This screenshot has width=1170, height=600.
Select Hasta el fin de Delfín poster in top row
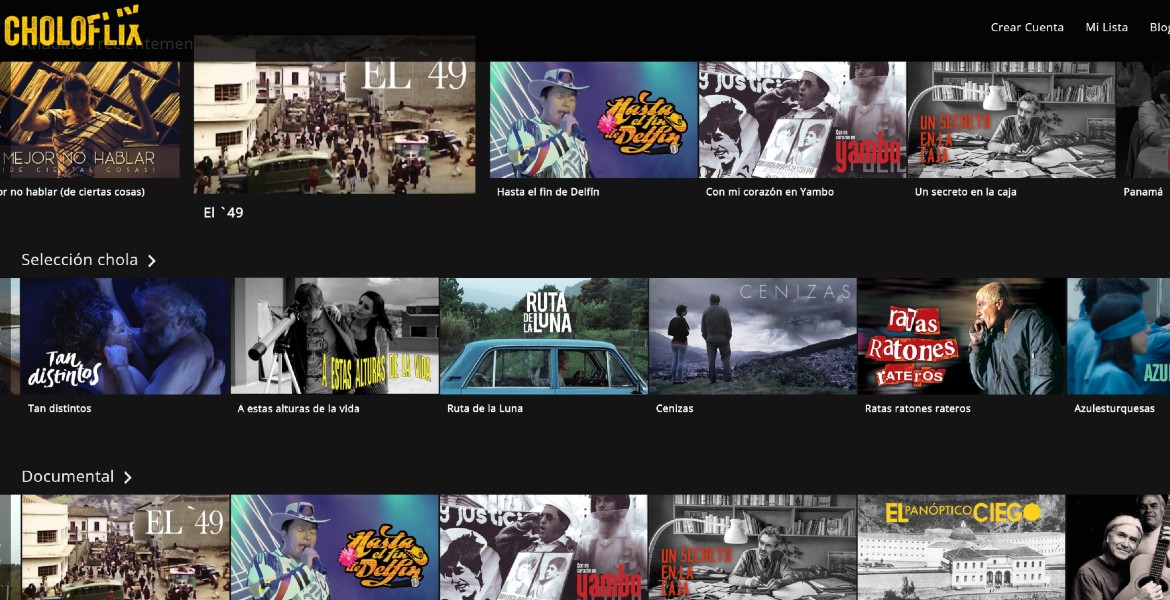[593, 119]
